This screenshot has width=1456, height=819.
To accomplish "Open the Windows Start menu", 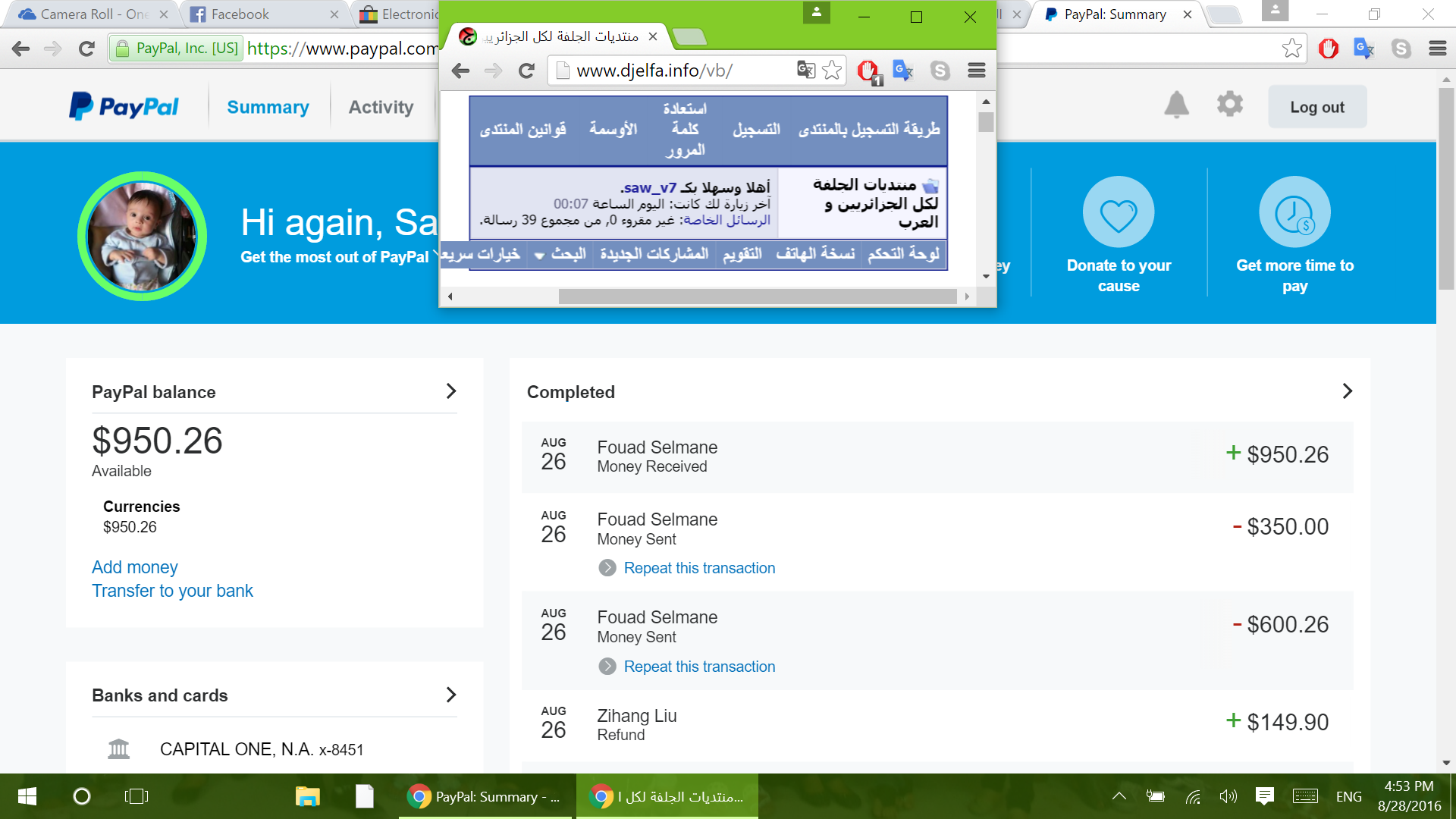I will tap(27, 796).
